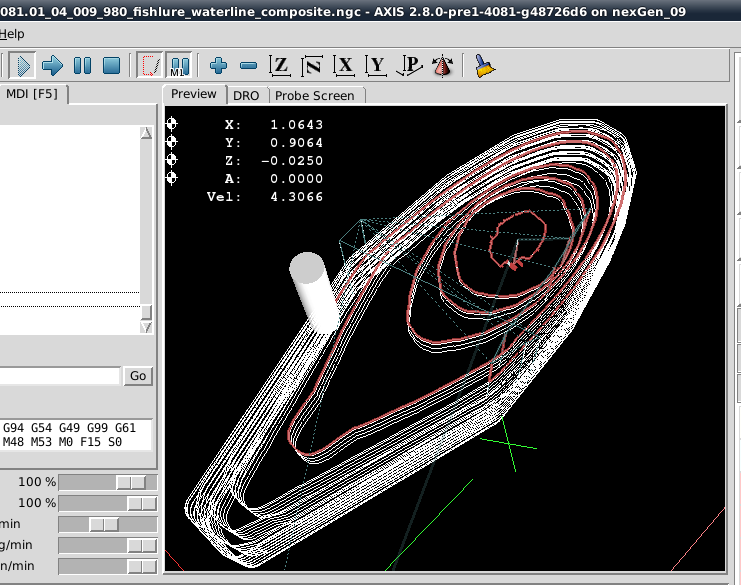Toggle the M1 optional pause button

179,66
